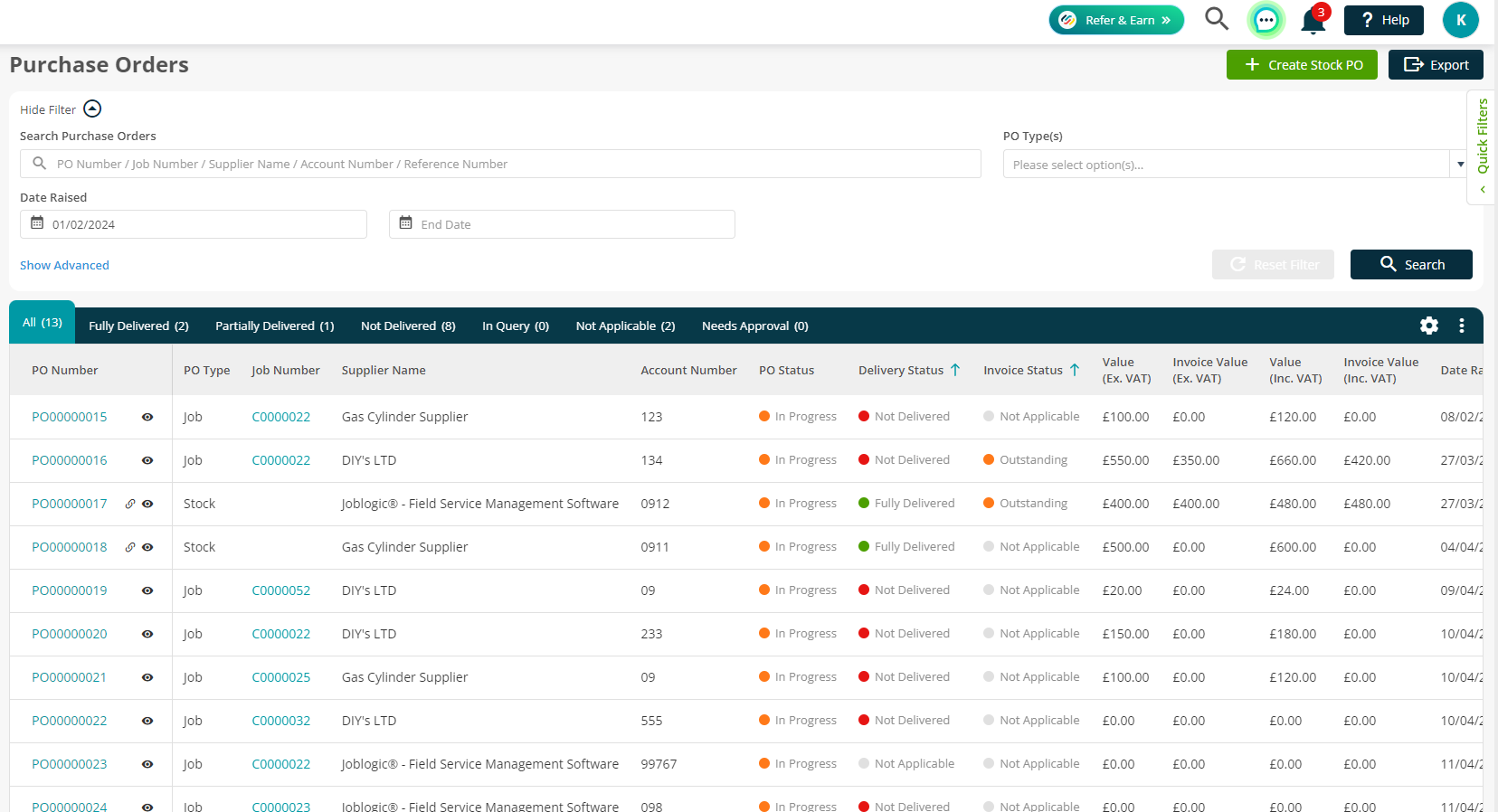Sort by Invoice Status arrow
Viewport: 1498px width, 812px height.
click(x=1075, y=370)
